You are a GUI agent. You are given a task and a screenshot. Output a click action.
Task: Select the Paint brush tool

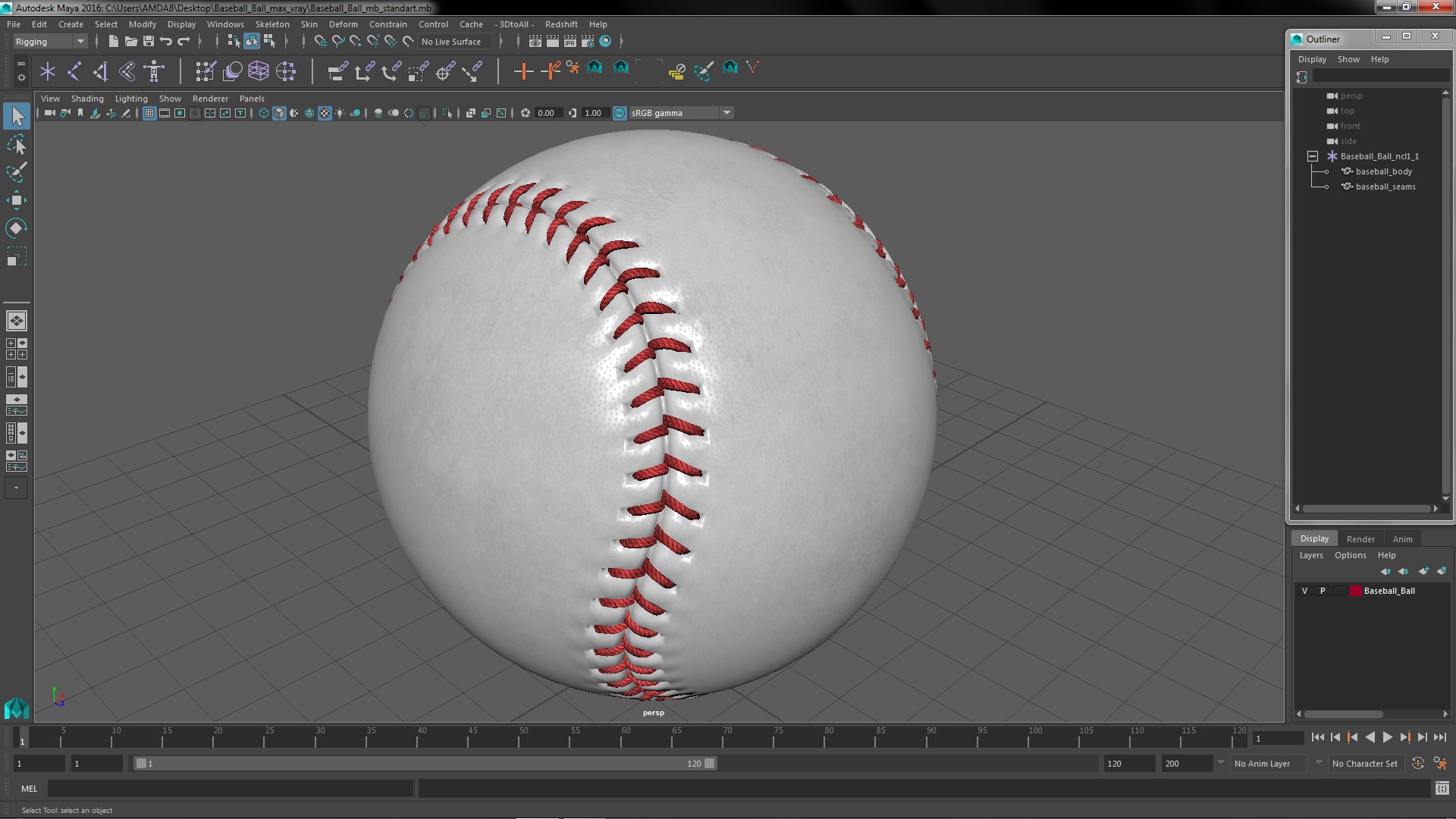15,171
